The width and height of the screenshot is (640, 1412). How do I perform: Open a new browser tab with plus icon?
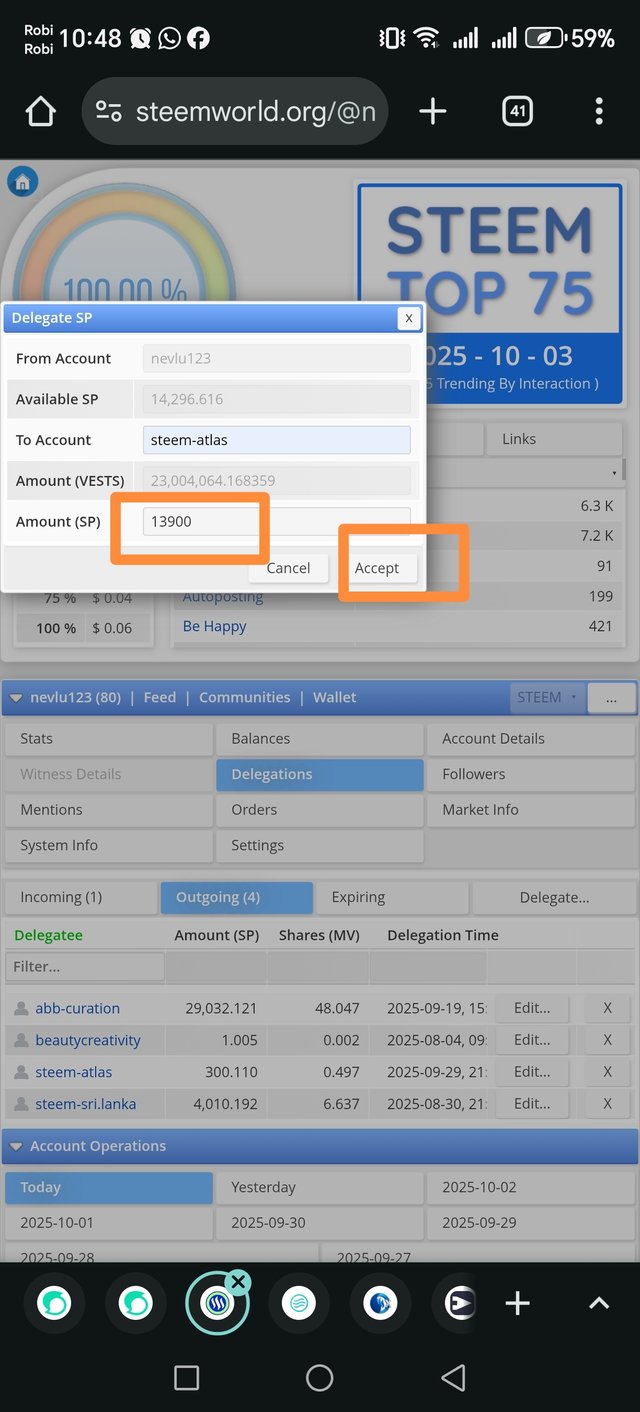click(432, 112)
